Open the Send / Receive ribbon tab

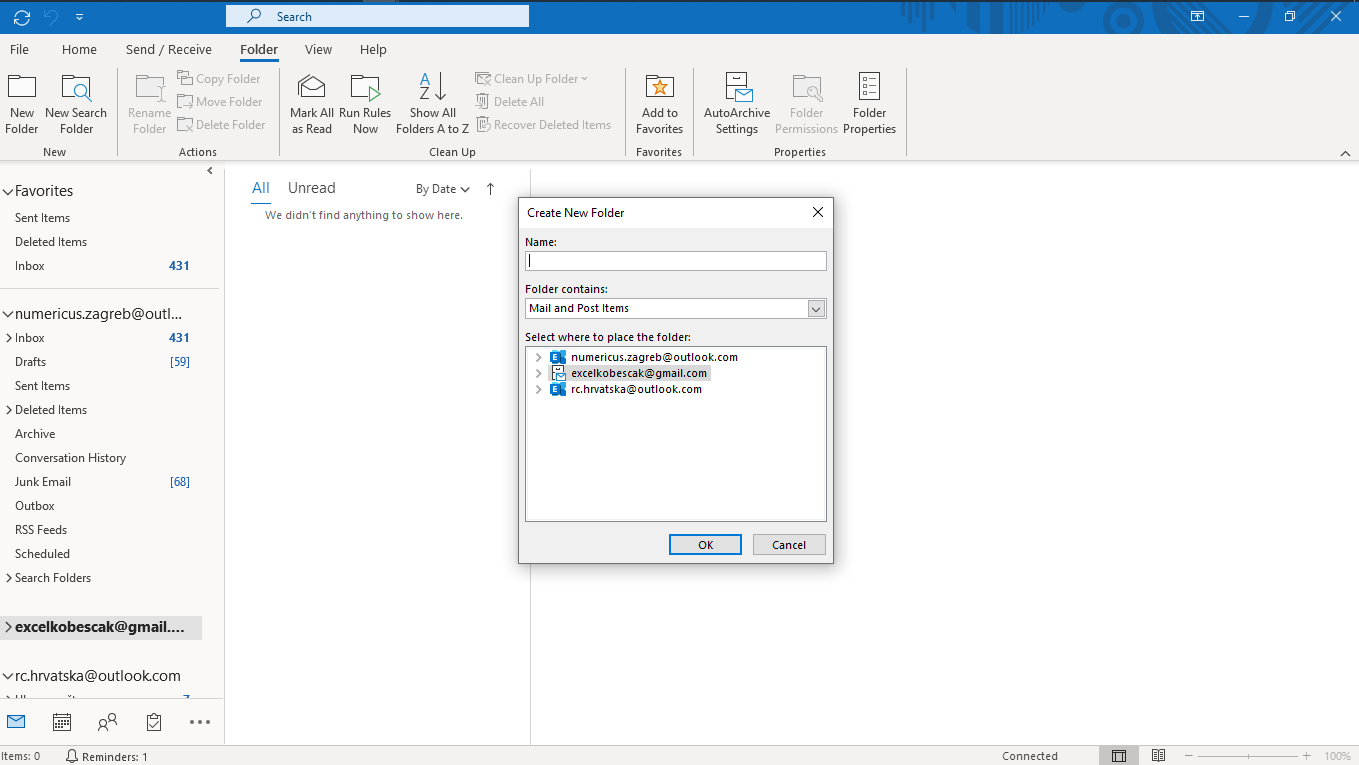[168, 49]
